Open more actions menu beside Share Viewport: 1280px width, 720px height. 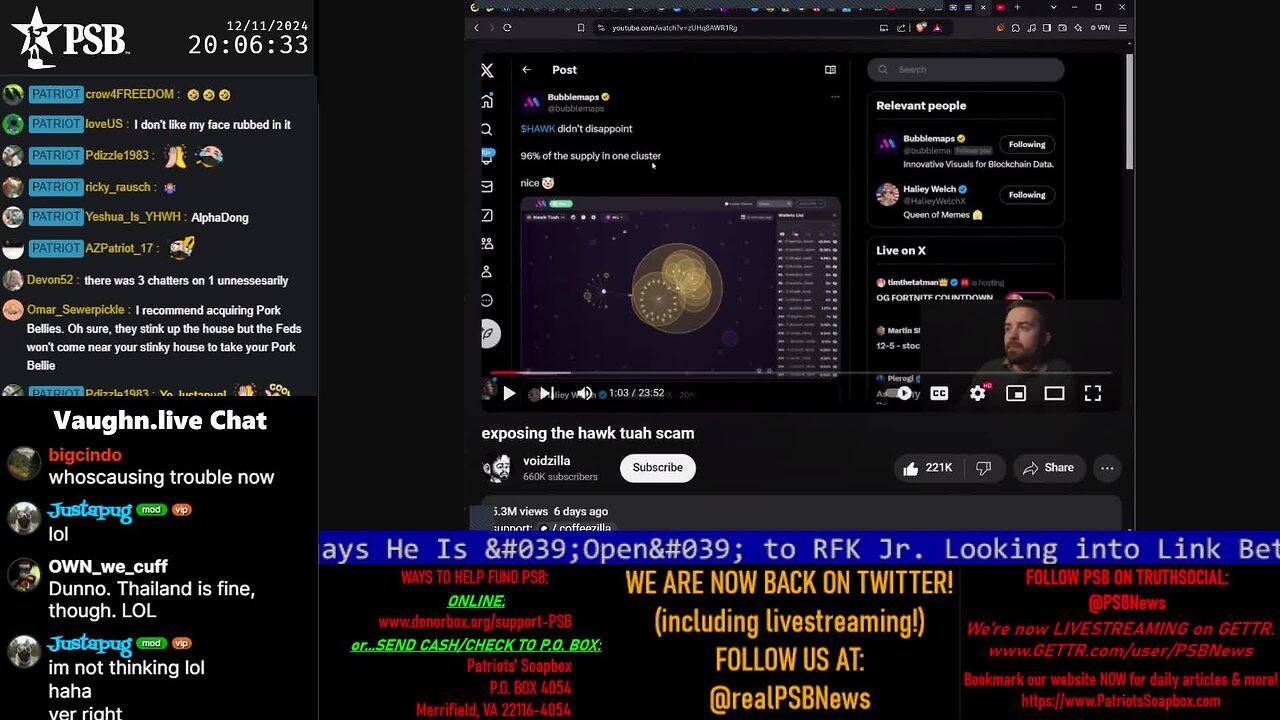(1107, 468)
